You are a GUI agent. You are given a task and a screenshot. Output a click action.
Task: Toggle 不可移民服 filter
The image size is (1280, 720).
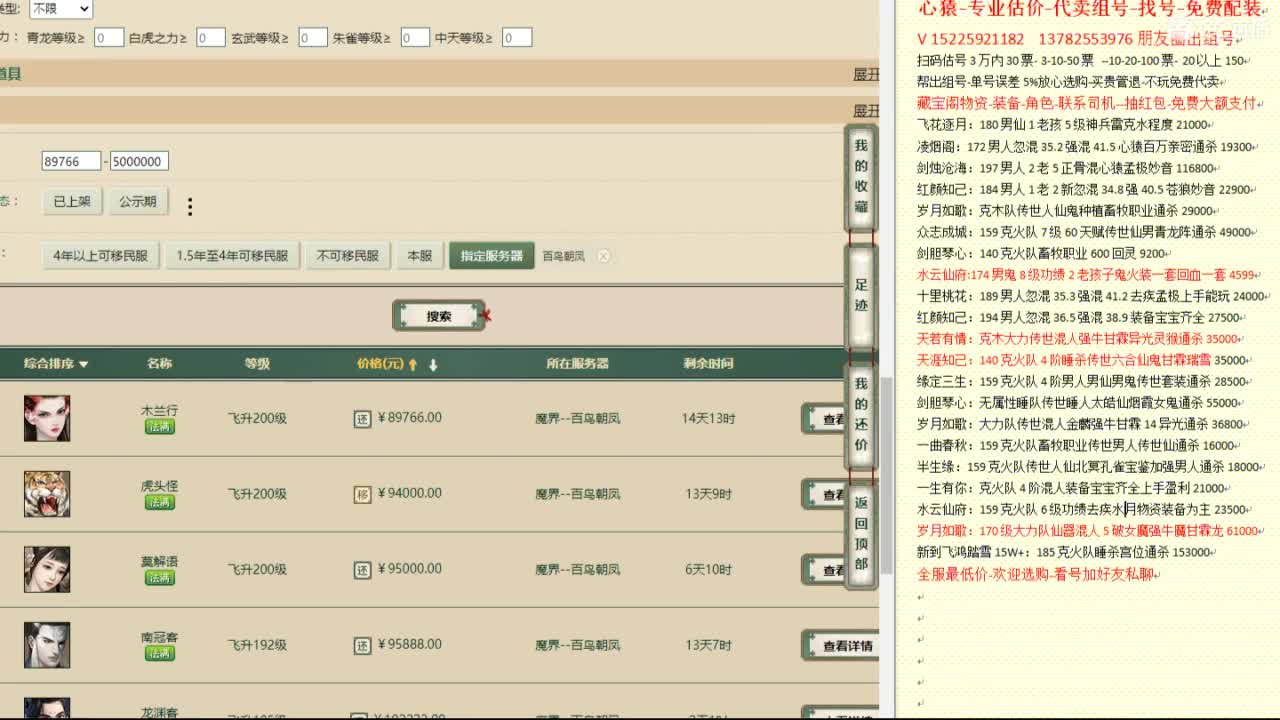tap(348, 256)
